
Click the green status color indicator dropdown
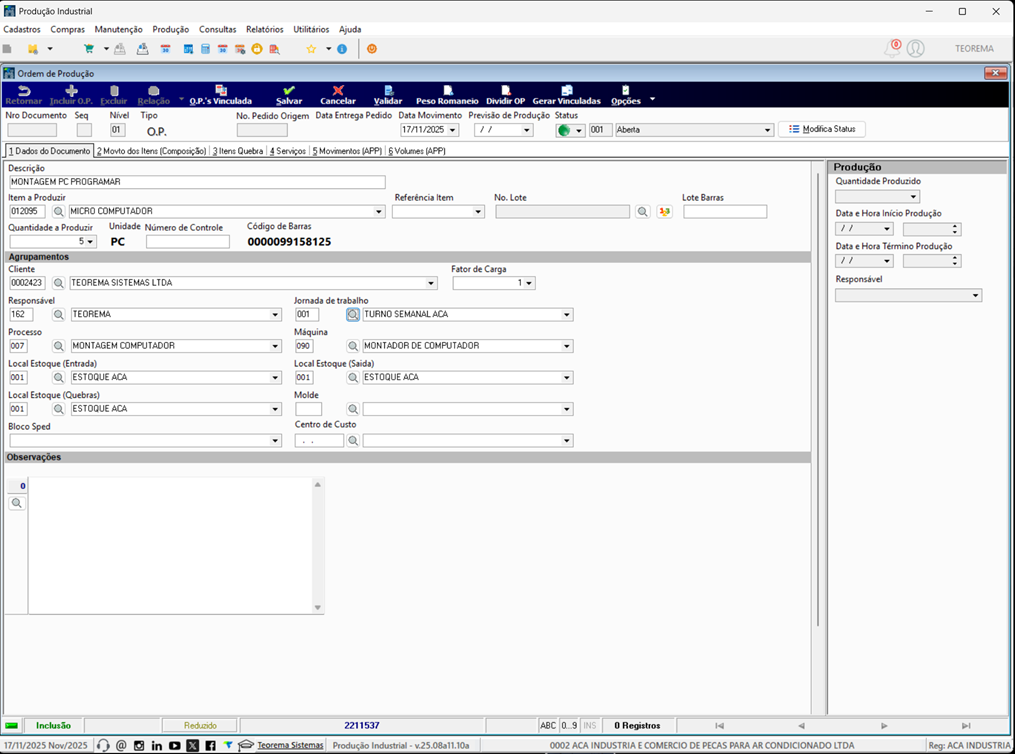point(570,130)
